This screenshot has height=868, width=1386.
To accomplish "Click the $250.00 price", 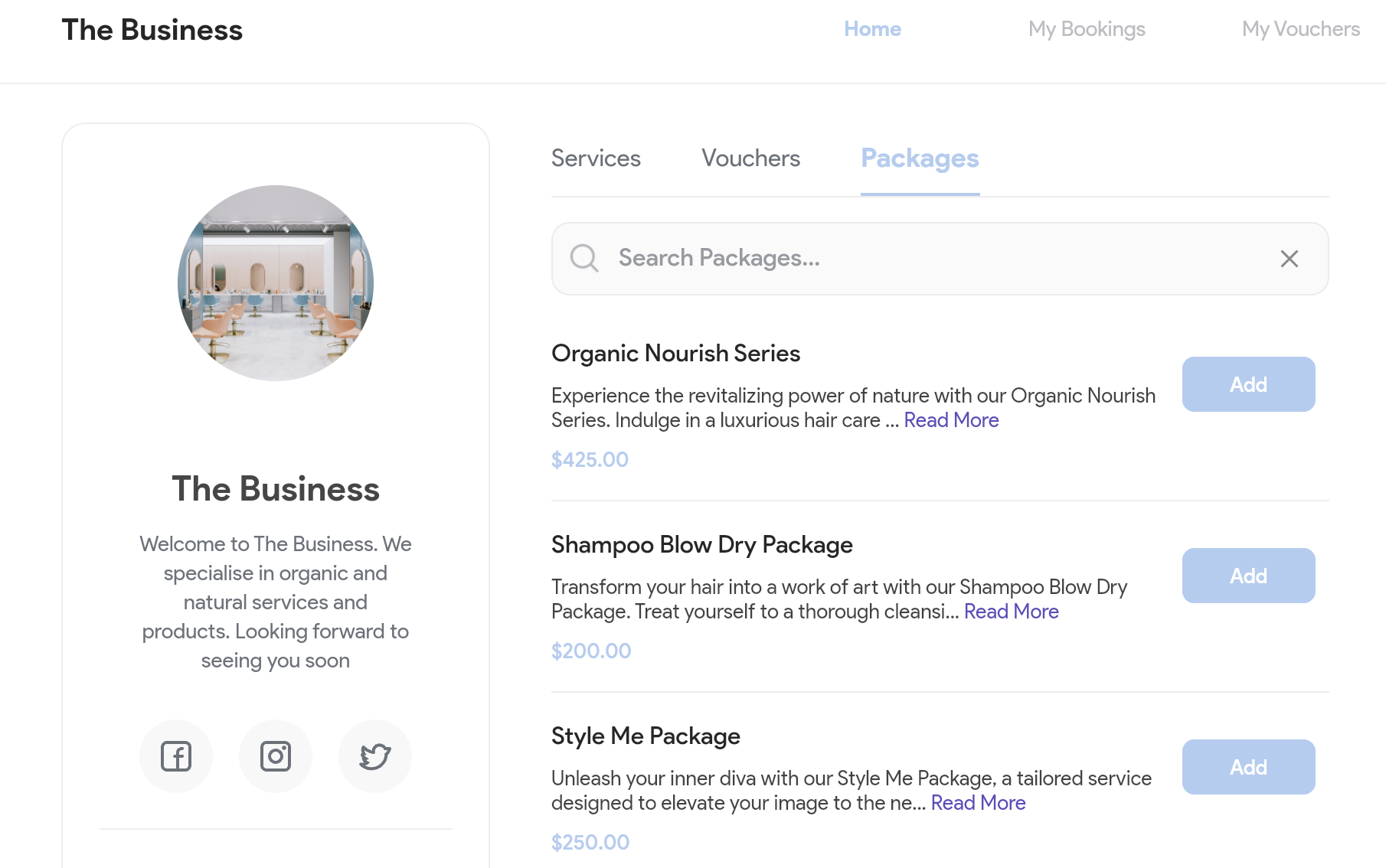I will click(590, 843).
